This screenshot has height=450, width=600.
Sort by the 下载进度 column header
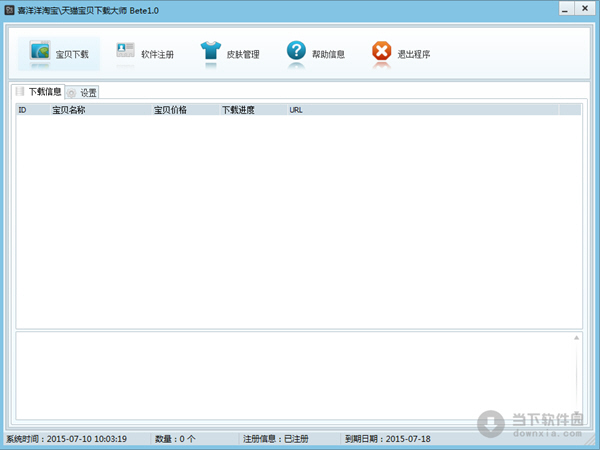[253, 110]
